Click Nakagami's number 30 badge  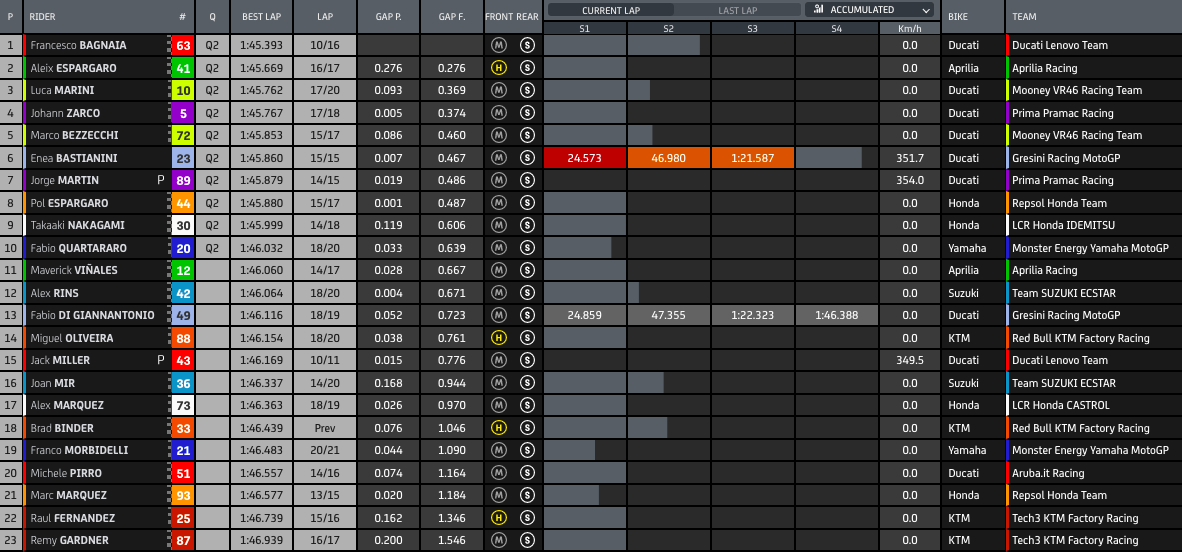click(x=183, y=225)
